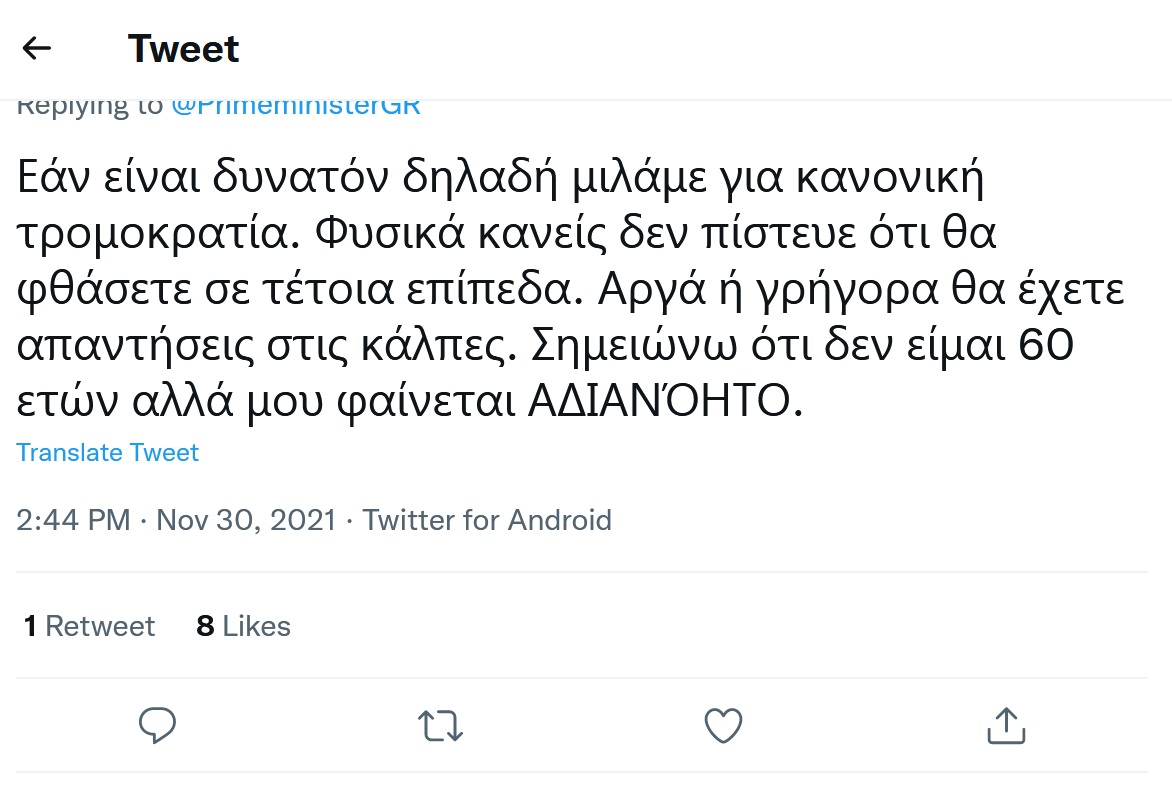Click the 'Replying to' label text
Viewport: 1172px width, 787px height.
90,106
